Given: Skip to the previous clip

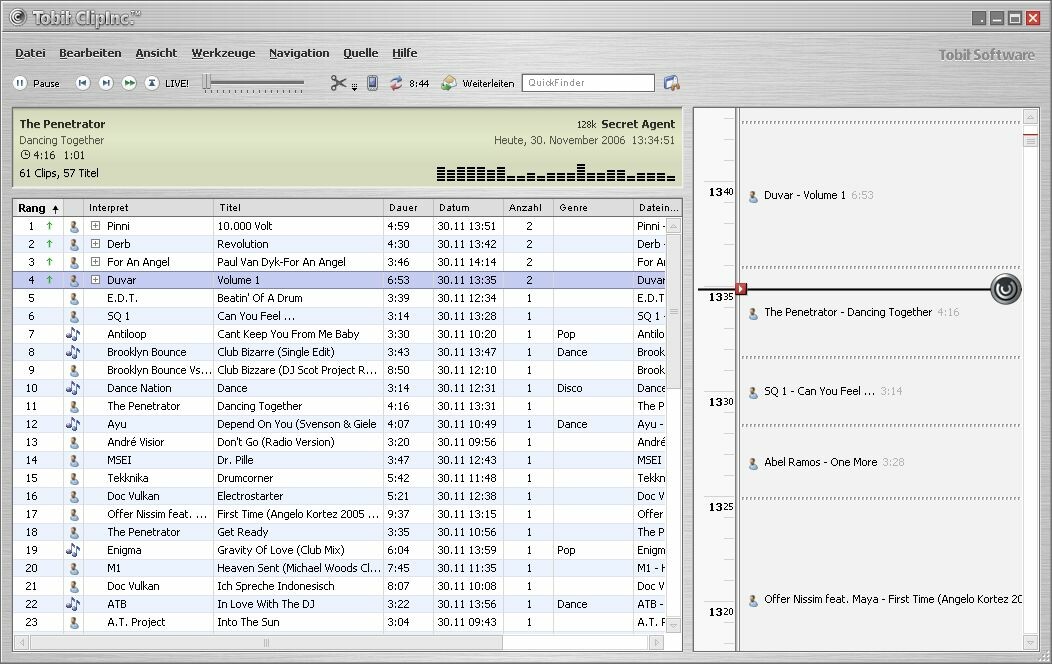Looking at the screenshot, I should tap(82, 83).
